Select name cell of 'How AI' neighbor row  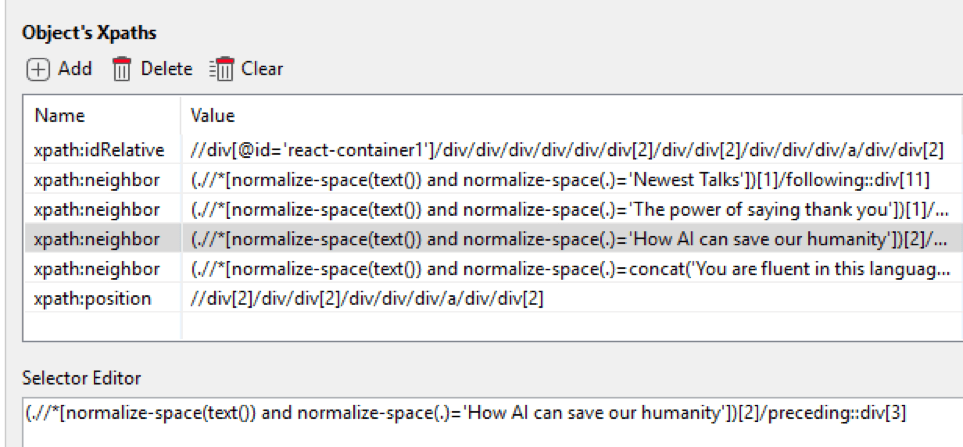tap(102, 239)
